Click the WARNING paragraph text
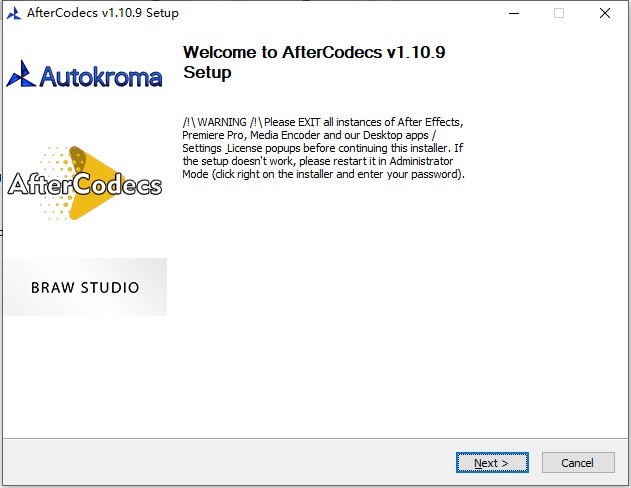Image resolution: width=631 pixels, height=488 pixels. 323,148
